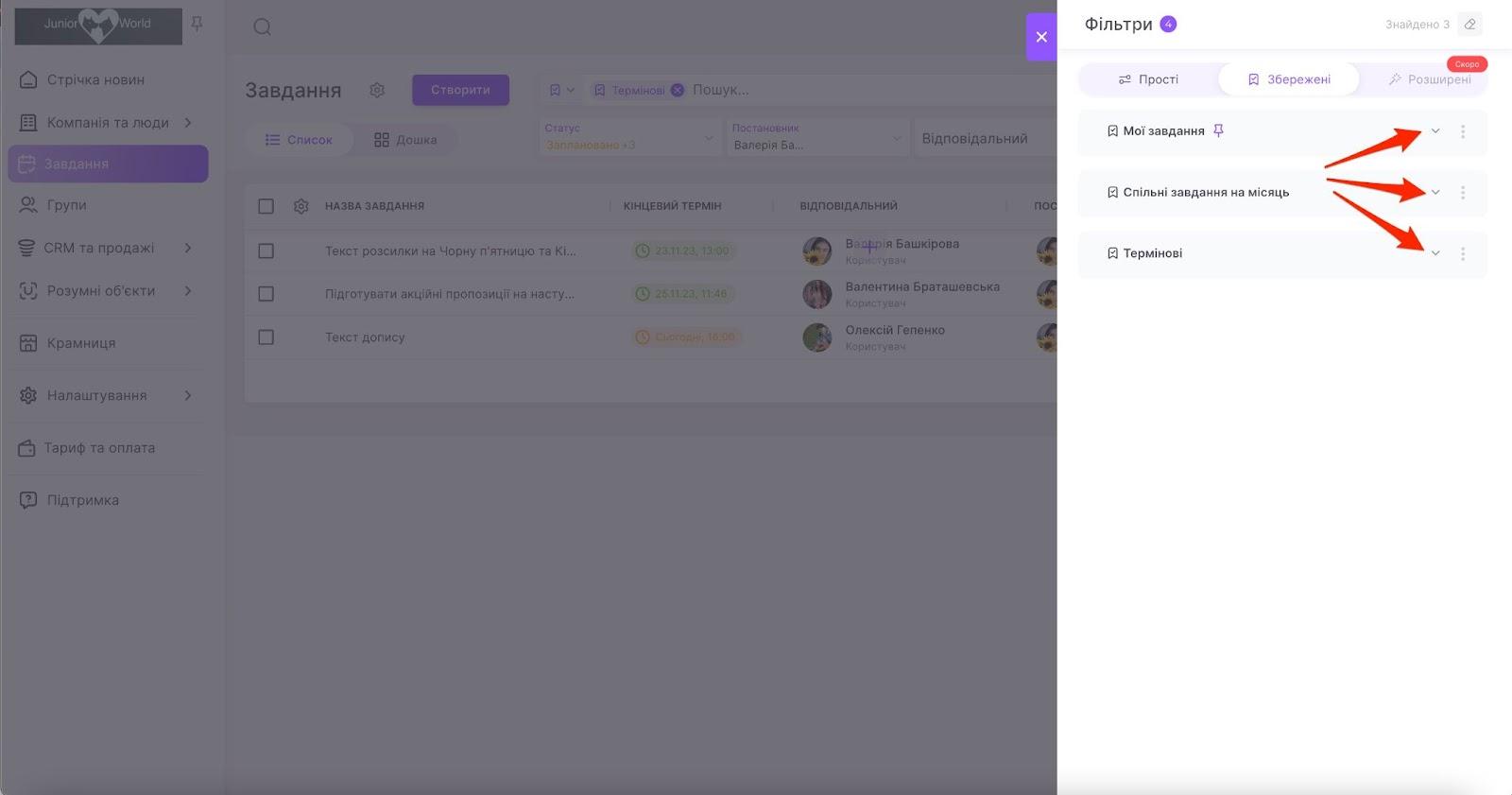Screen dimensions: 1512x795
Task: Open the Відповідальний filter field
Action: (x=986, y=138)
